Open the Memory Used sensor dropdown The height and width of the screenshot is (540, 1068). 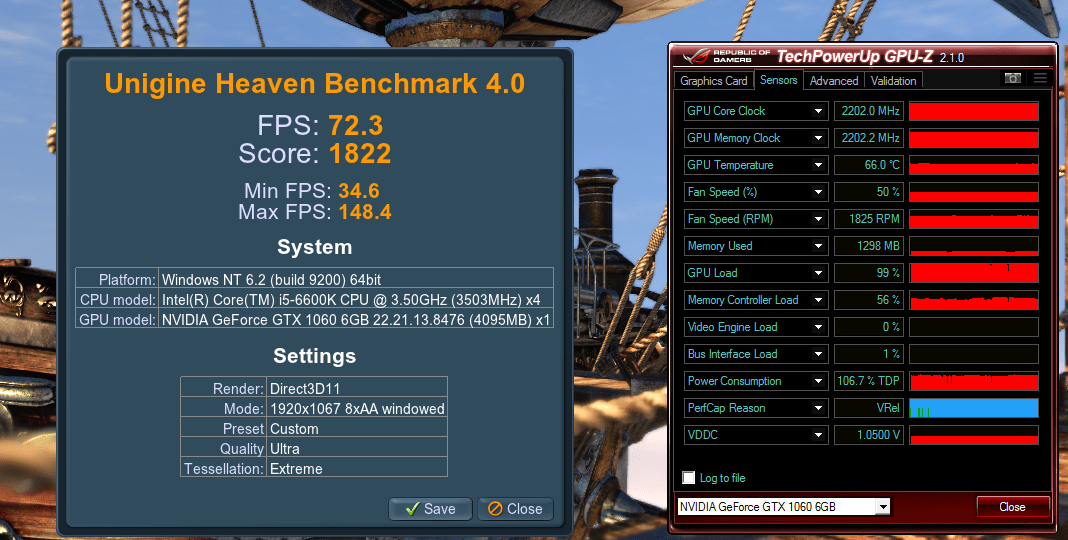tap(819, 246)
